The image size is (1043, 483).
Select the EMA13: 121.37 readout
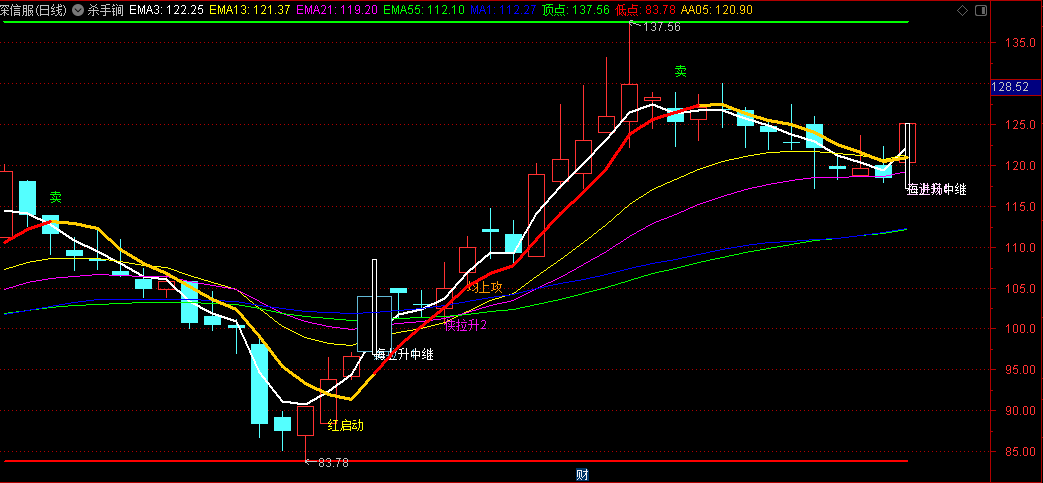[249, 11]
